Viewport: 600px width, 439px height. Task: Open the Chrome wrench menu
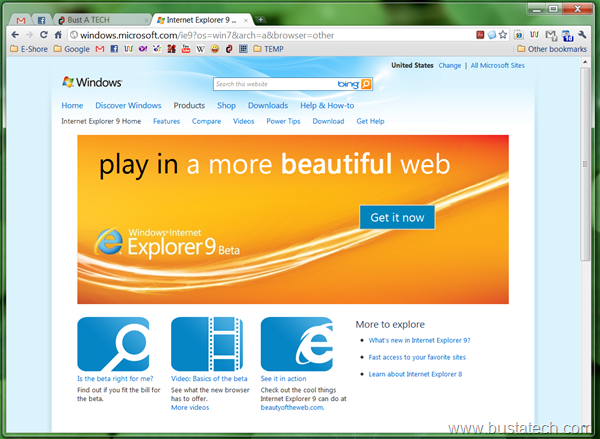click(582, 35)
